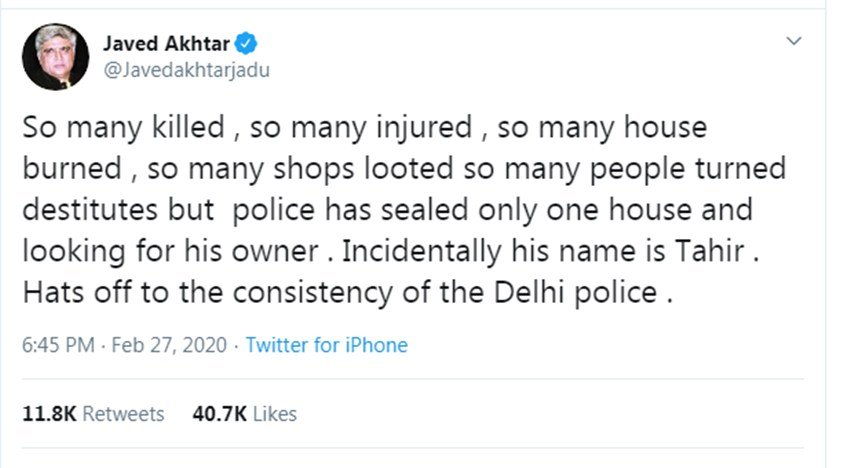Click the 6:45 PM timestamp
This screenshot has height=468, width=850.
click(x=57, y=345)
